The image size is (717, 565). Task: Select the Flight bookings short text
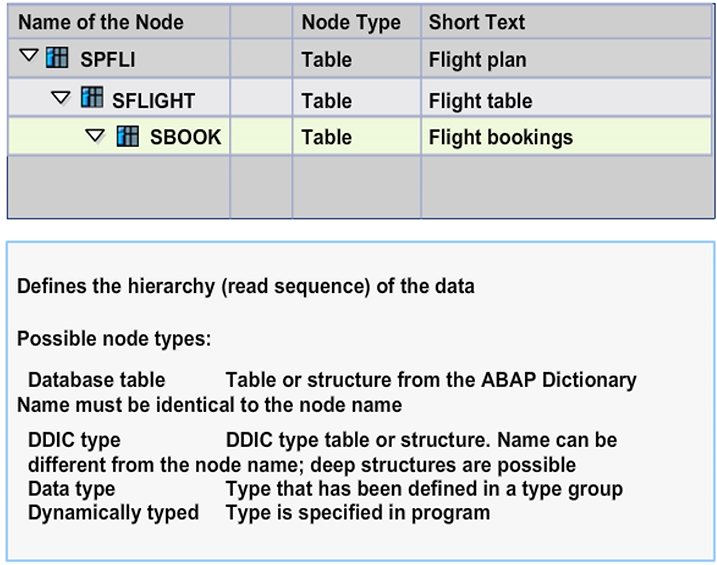(x=500, y=138)
